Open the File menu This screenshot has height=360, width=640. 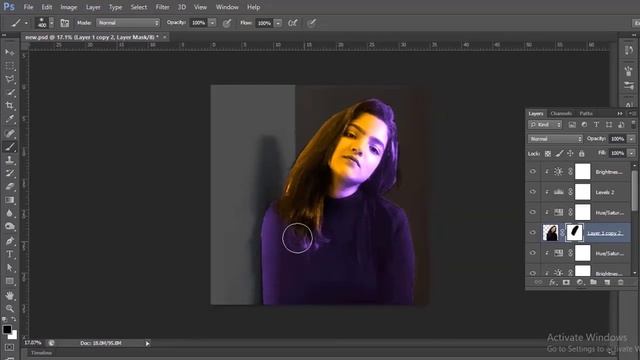(x=28, y=7)
